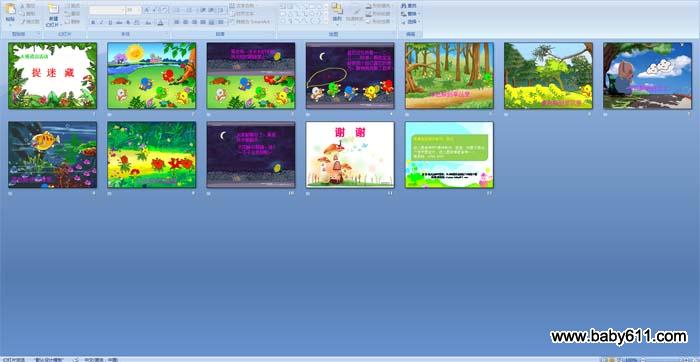
Task: Open the font name combo box
Action: (x=107, y=9)
